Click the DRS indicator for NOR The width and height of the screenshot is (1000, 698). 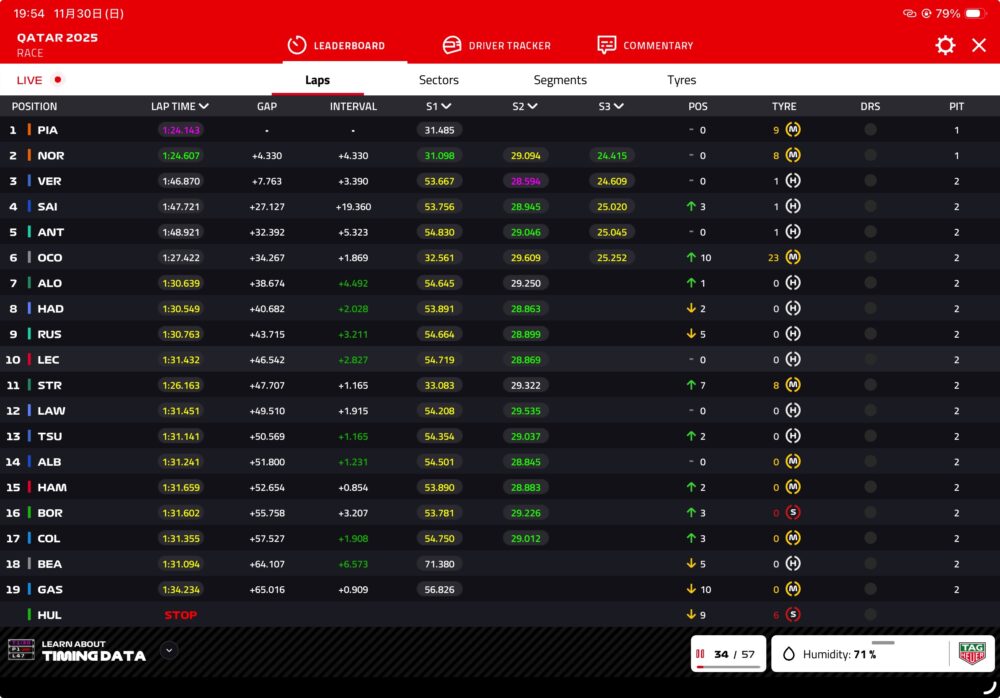[870, 155]
